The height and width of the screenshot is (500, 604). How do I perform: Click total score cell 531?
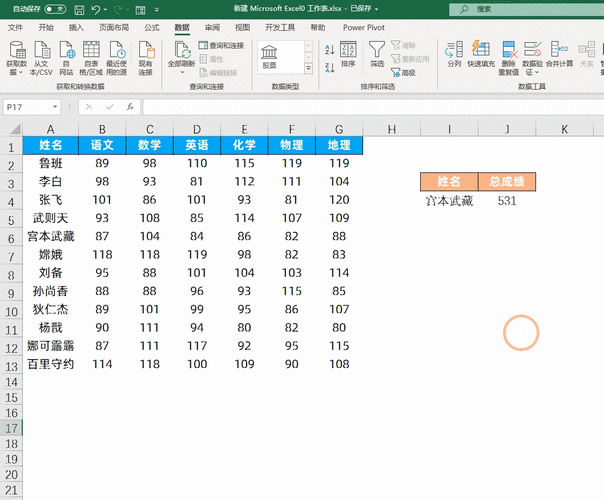pos(507,201)
